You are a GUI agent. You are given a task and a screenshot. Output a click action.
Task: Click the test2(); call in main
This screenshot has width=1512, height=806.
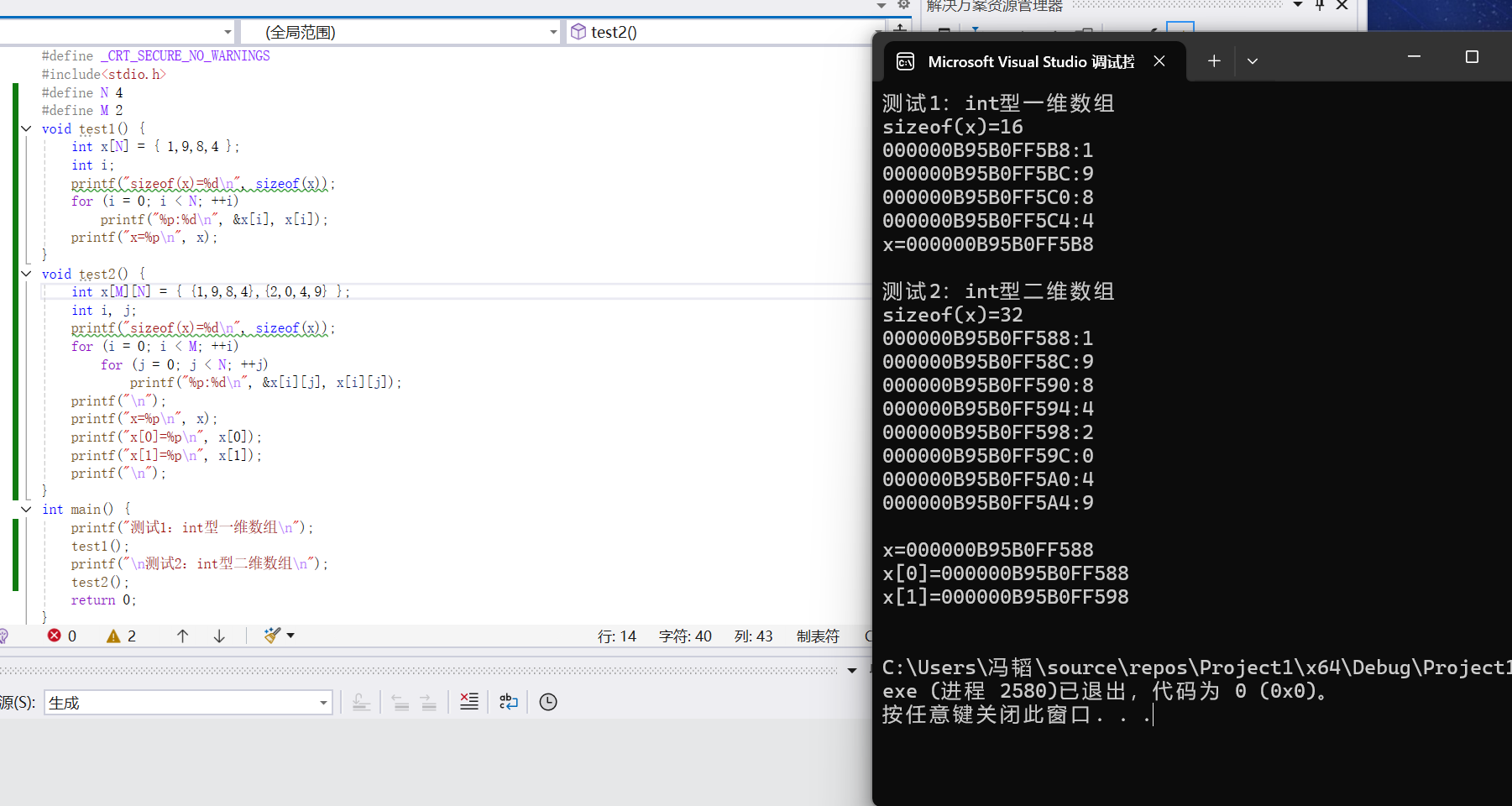click(100, 582)
